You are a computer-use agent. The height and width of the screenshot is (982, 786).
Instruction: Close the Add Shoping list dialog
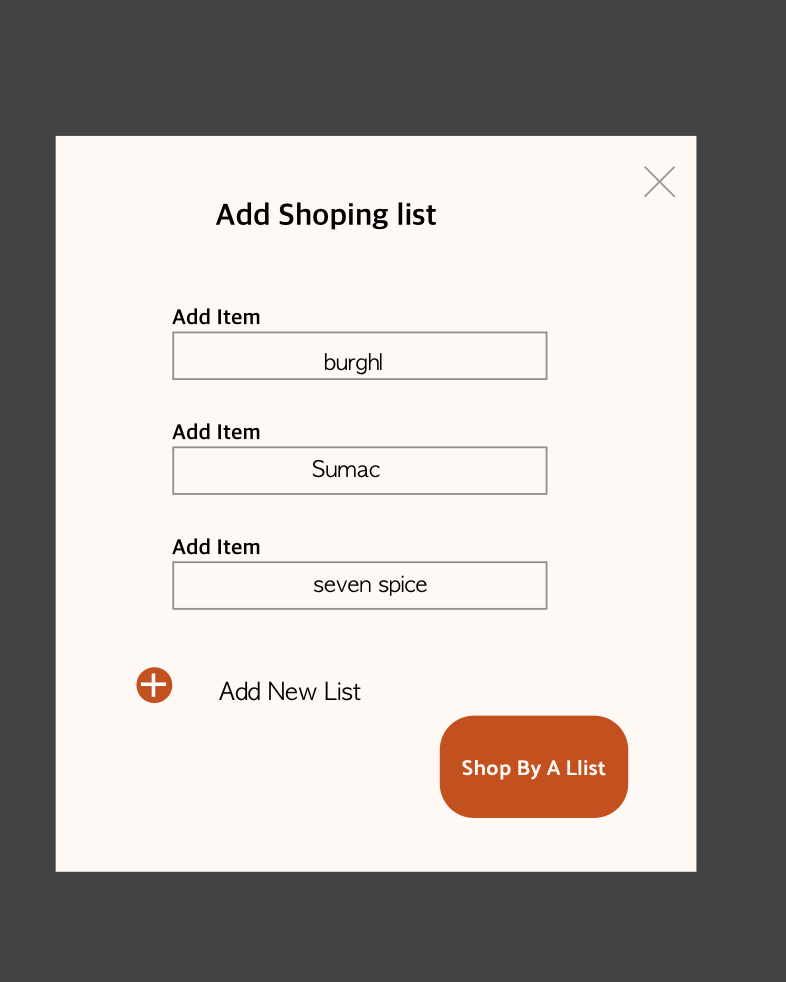[x=659, y=182]
